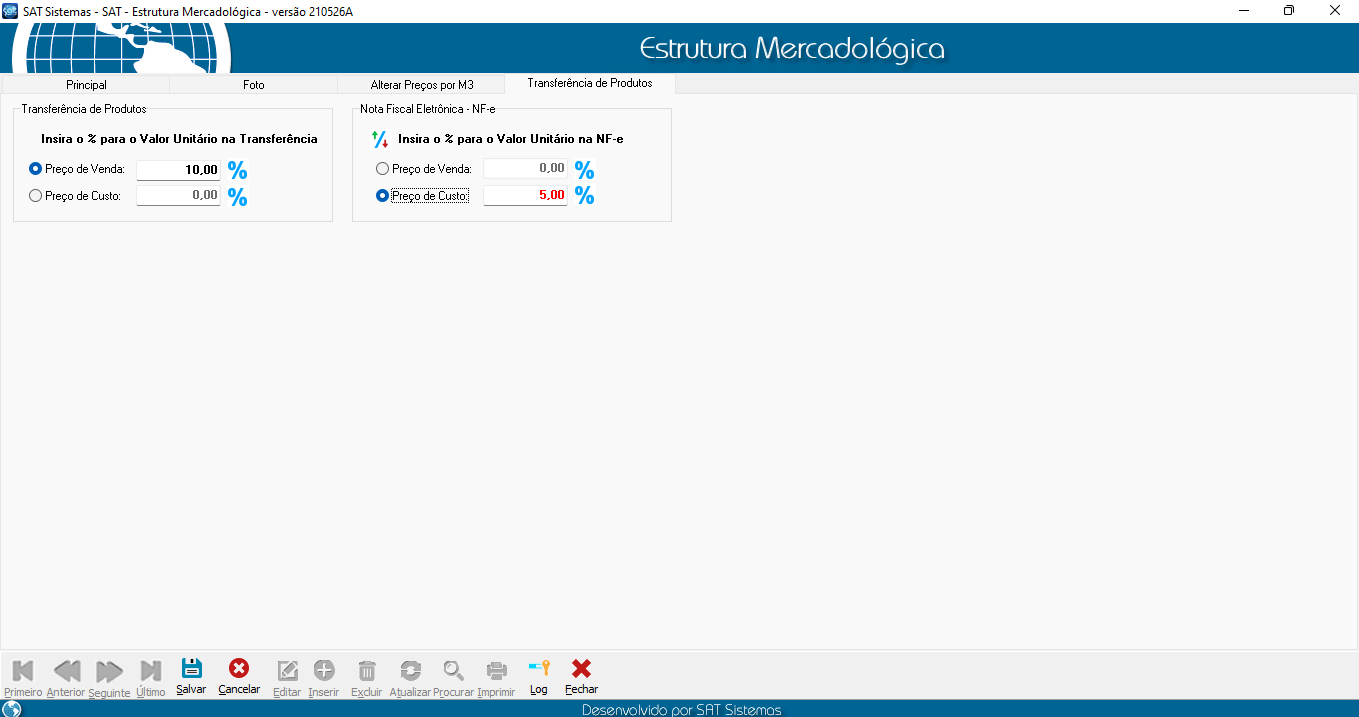Click the Salvar floppy disk icon
This screenshot has width=1359, height=717.
point(191,669)
